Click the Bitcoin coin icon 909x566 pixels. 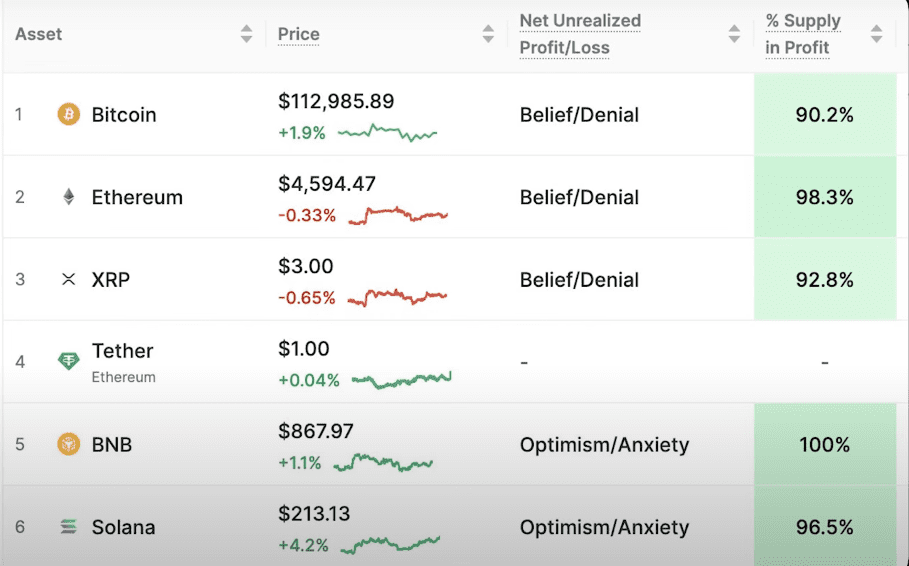click(x=68, y=114)
